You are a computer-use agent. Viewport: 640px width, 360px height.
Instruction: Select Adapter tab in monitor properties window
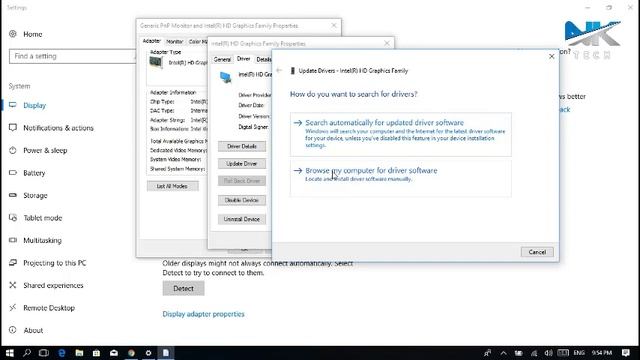pos(151,41)
